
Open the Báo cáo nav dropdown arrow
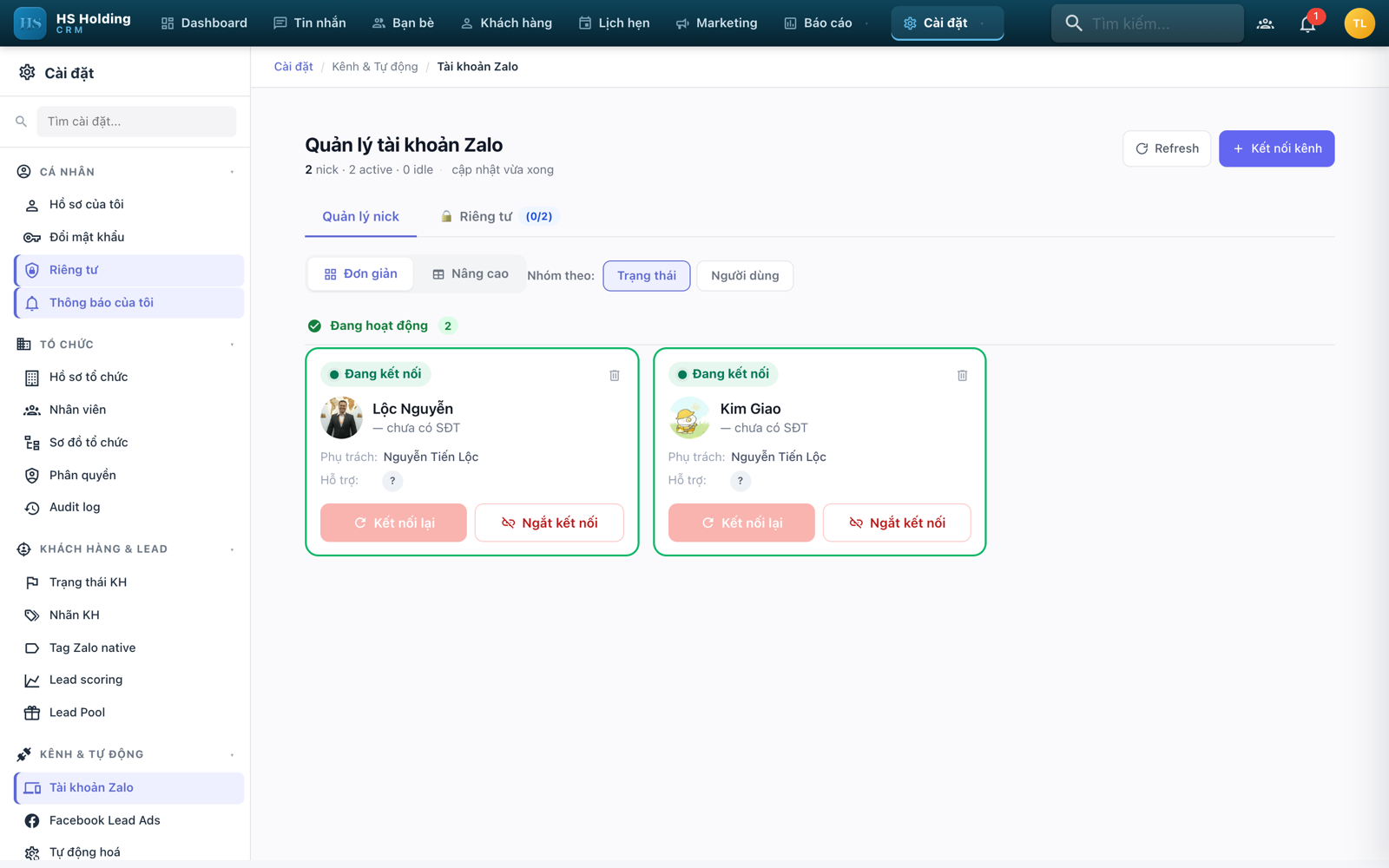pyautogui.click(x=866, y=23)
